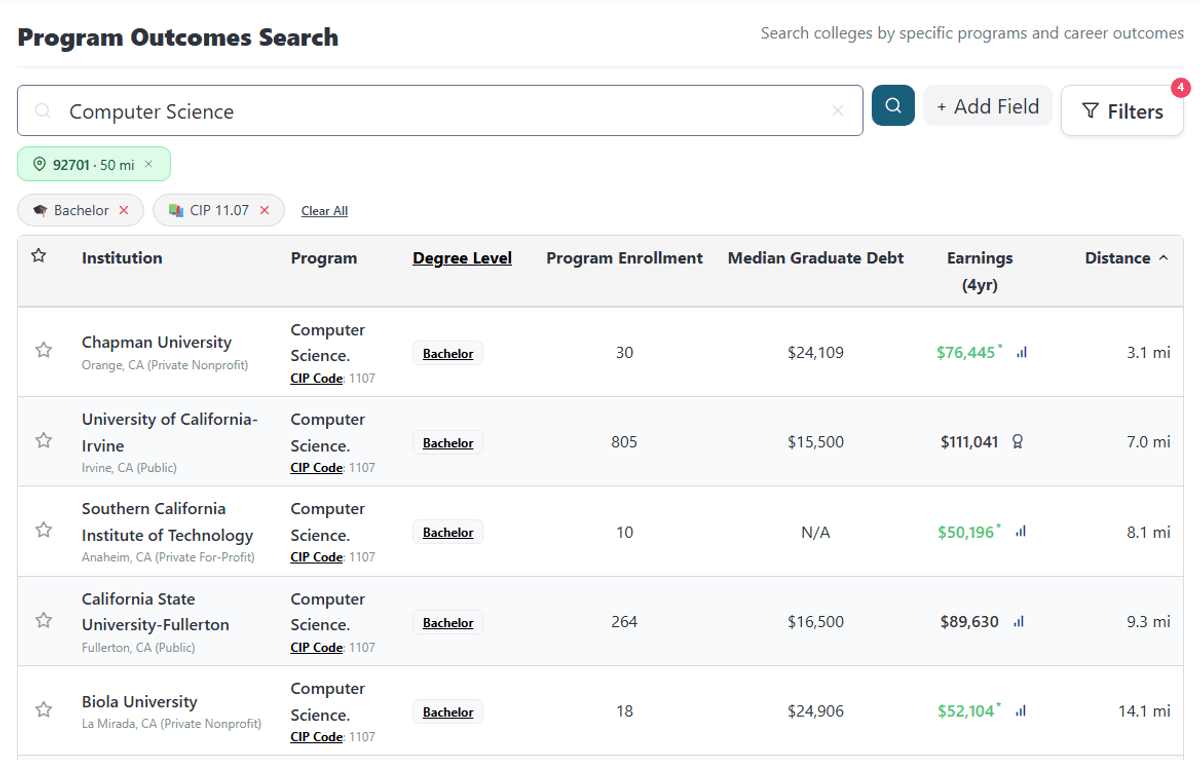The height and width of the screenshot is (760, 1200).
Task: Click the graduation cap icon in the Bachelor chip
Action: pos(40,210)
